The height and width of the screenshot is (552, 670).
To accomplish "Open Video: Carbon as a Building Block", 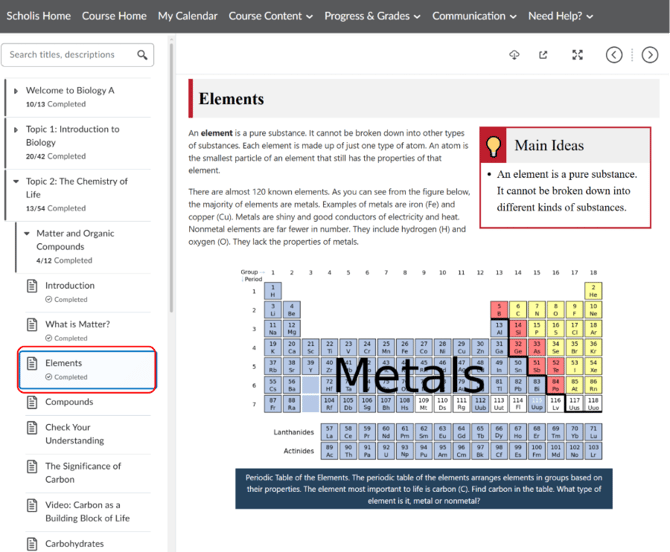I will click(x=88, y=512).
